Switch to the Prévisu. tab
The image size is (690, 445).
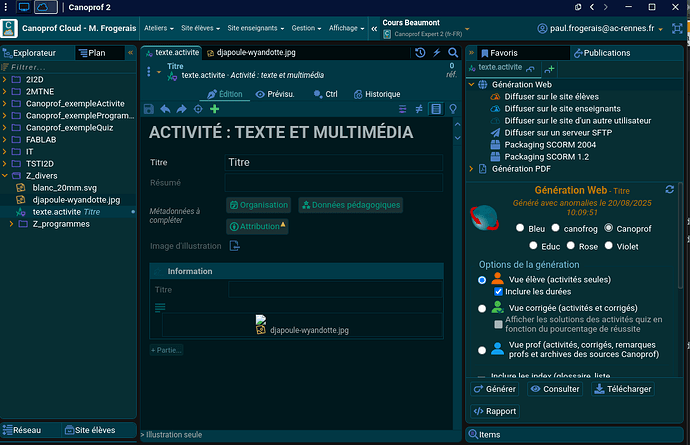point(274,94)
